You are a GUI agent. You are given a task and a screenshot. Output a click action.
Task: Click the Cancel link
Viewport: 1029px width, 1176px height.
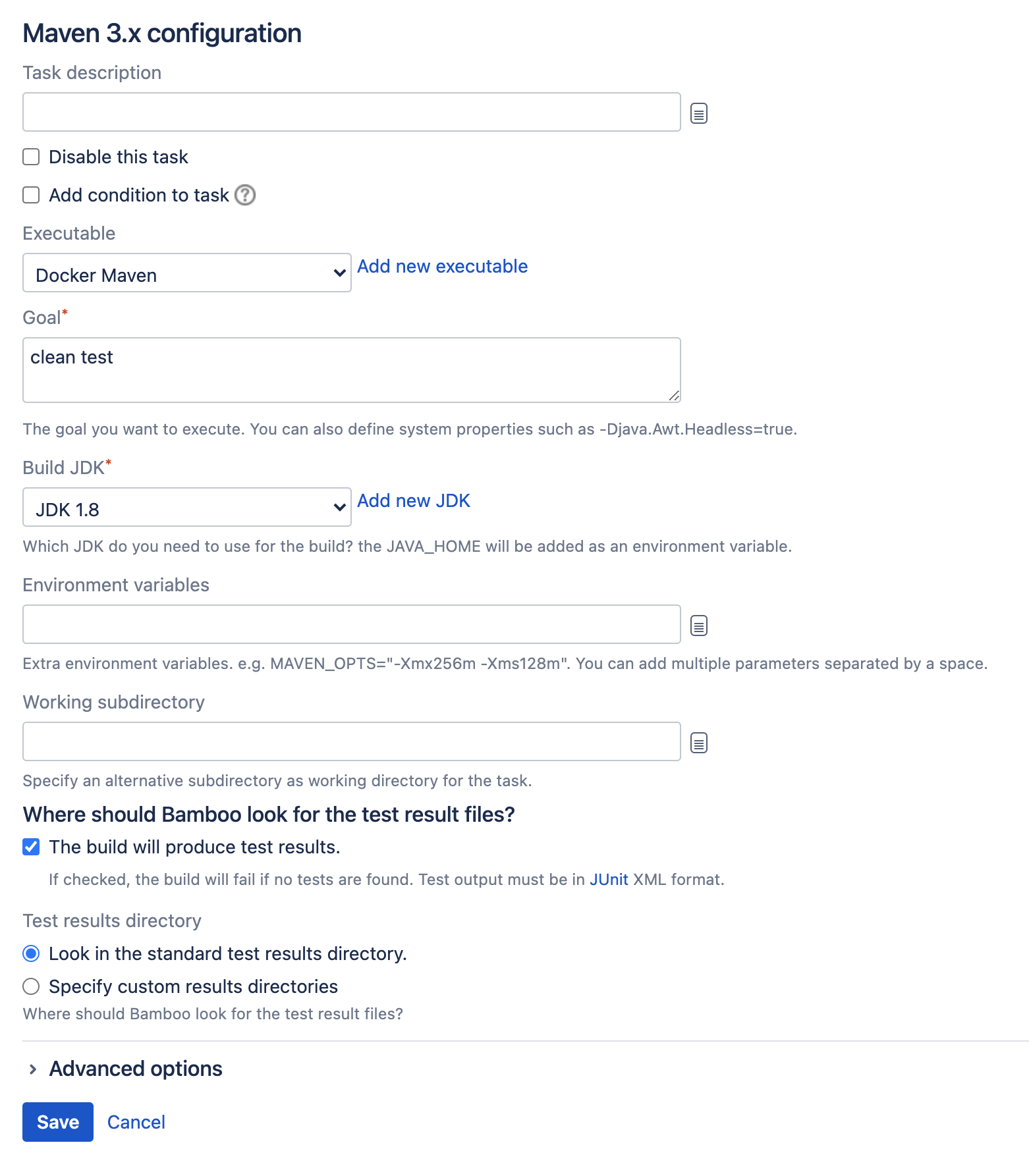point(136,1122)
